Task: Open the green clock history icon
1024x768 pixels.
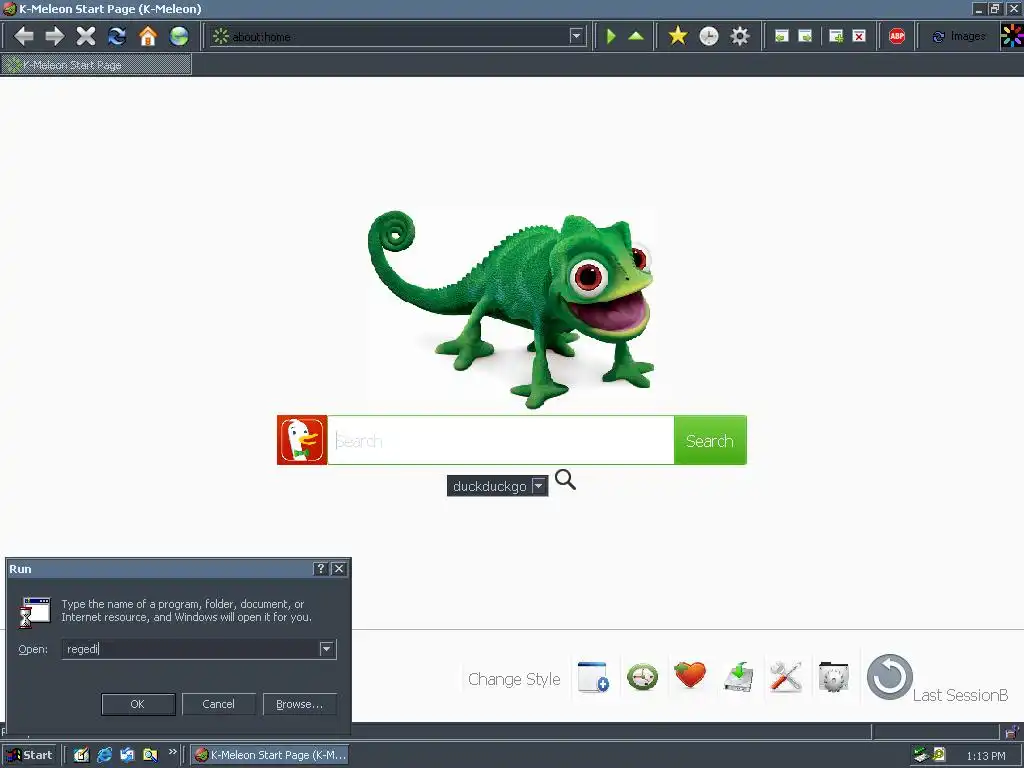Action: point(643,677)
